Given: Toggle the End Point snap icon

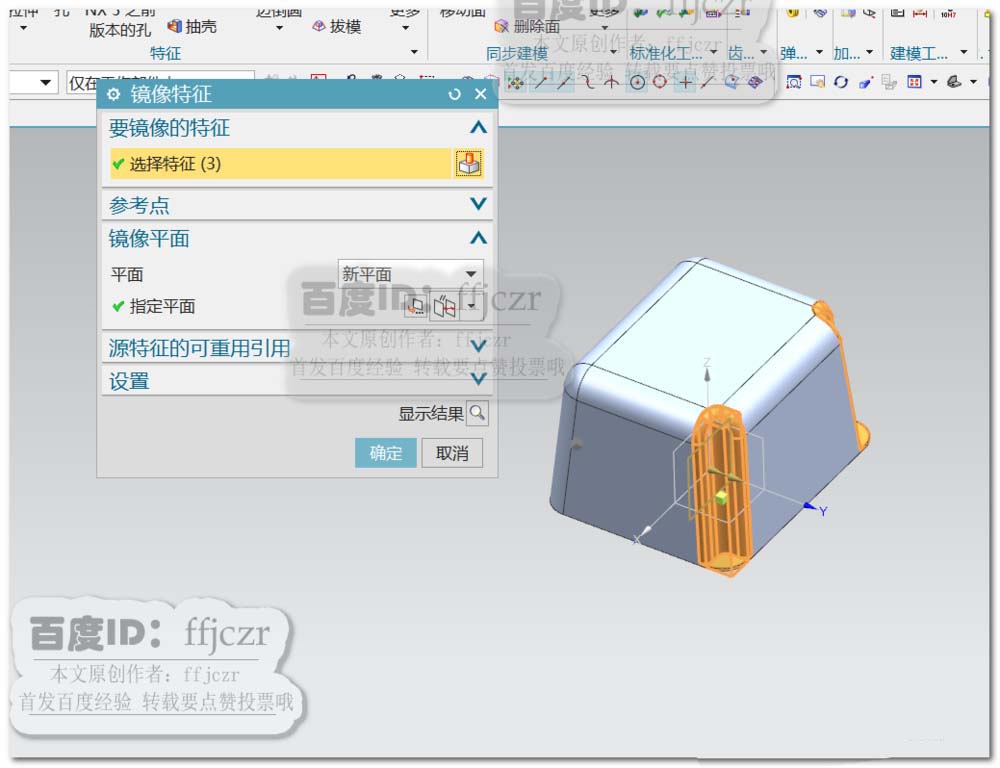Looking at the screenshot, I should pos(541,82).
